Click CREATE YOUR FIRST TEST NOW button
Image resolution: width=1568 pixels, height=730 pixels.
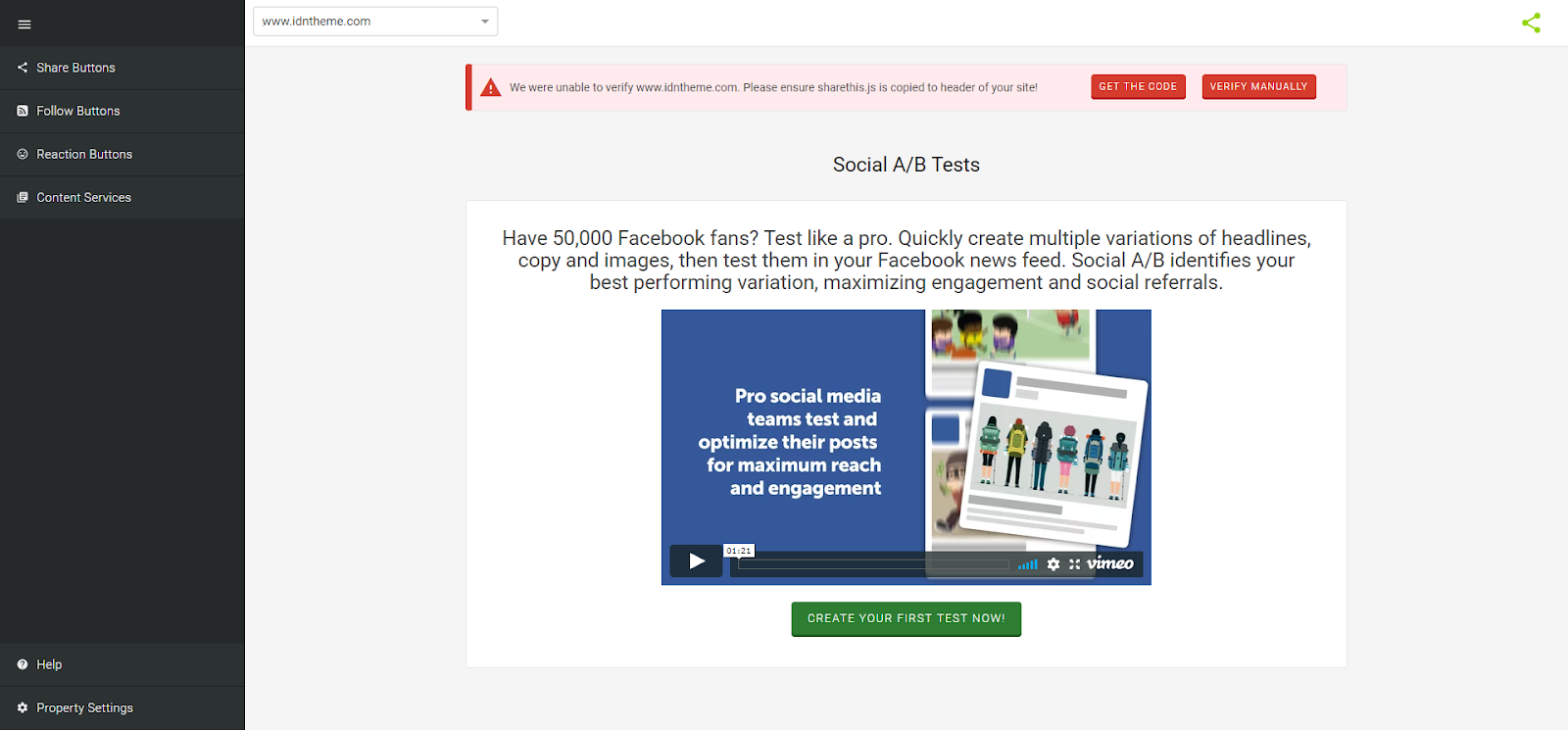click(x=906, y=619)
